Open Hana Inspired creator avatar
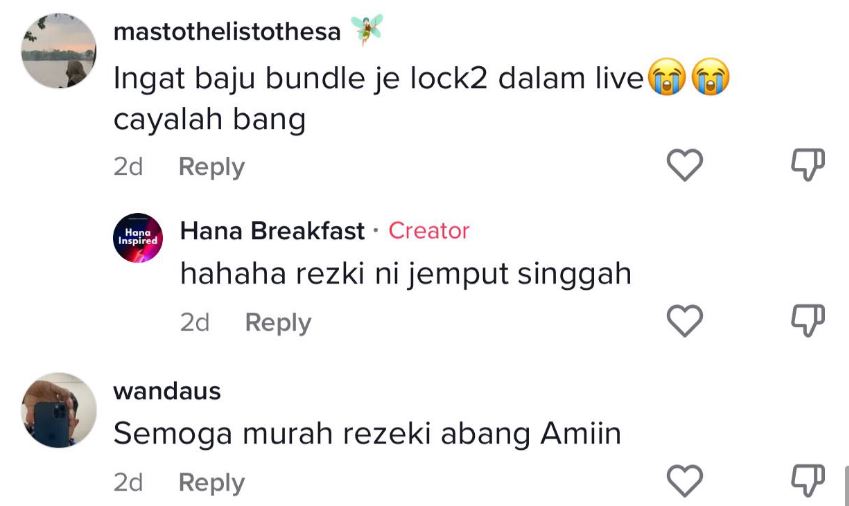 coord(138,238)
